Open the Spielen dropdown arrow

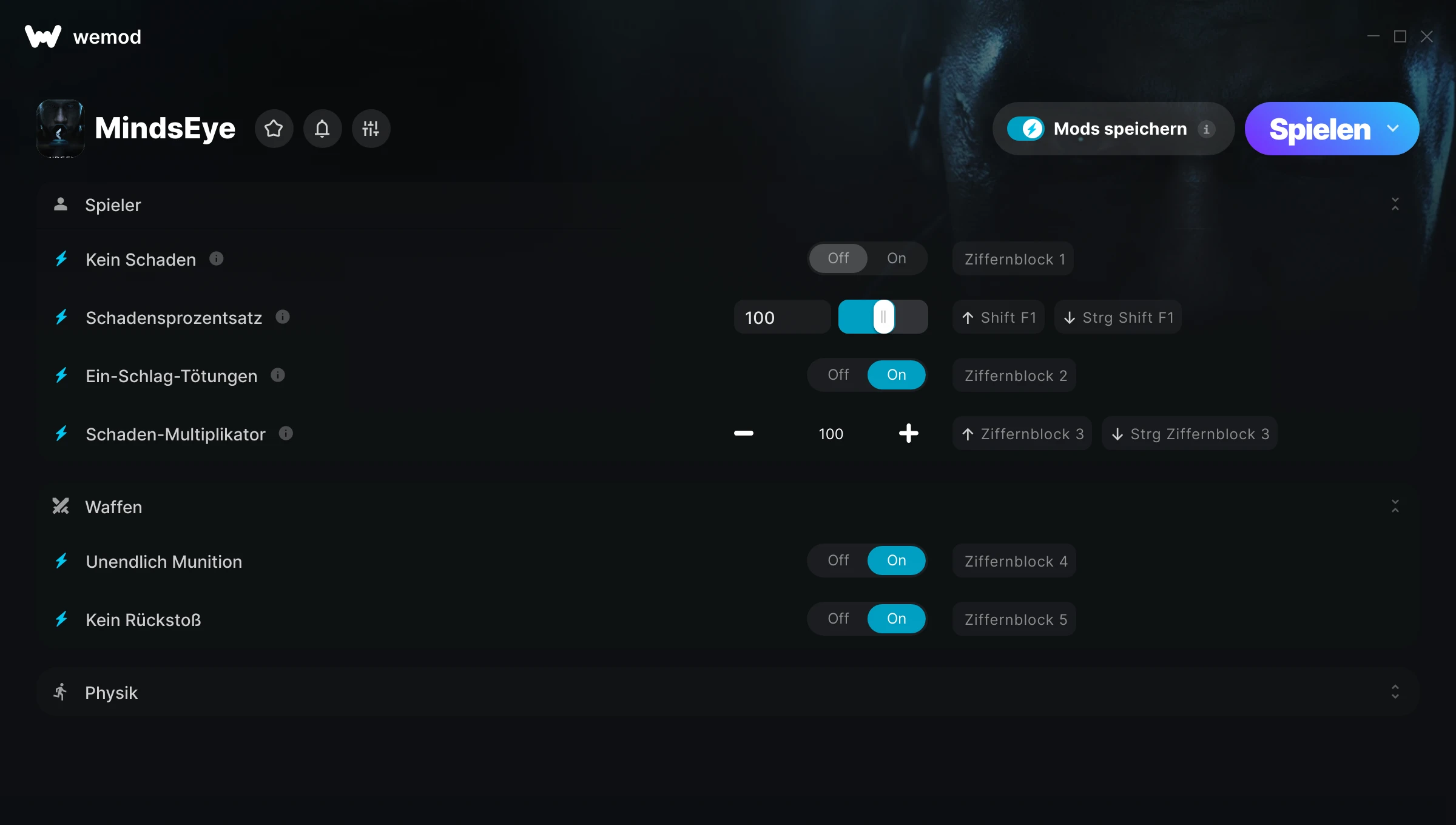pos(1392,129)
